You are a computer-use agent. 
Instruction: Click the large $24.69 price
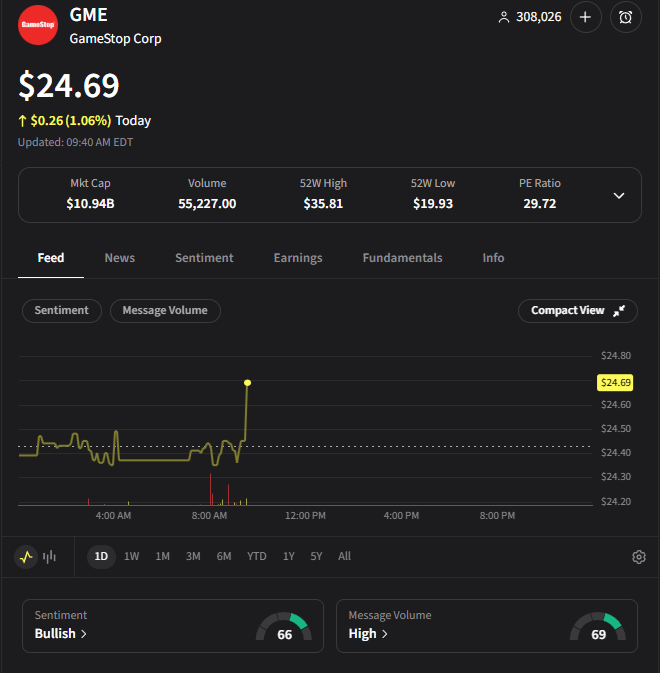tap(69, 85)
